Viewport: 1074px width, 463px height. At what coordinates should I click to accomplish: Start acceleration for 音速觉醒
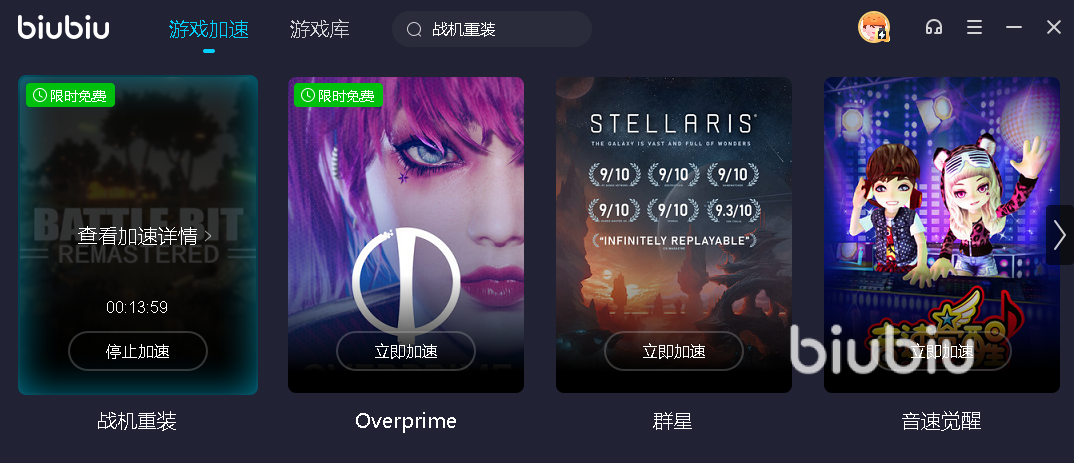941,351
